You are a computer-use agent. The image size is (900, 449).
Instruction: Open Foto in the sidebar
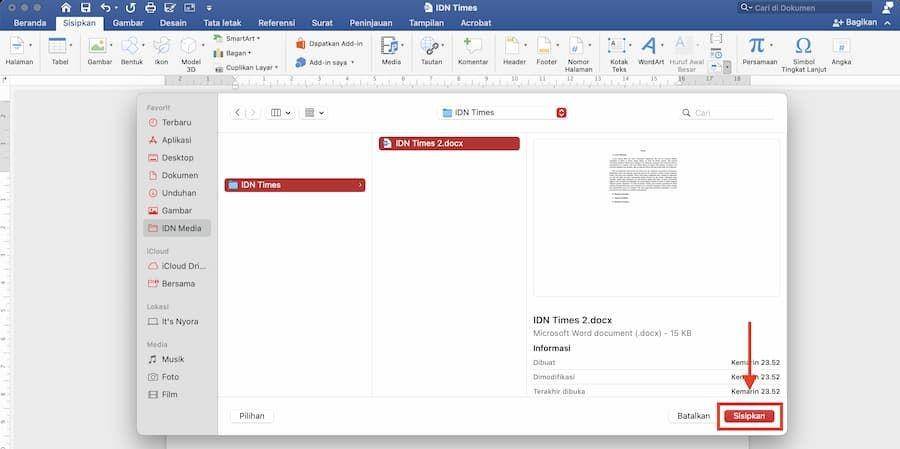(177, 377)
